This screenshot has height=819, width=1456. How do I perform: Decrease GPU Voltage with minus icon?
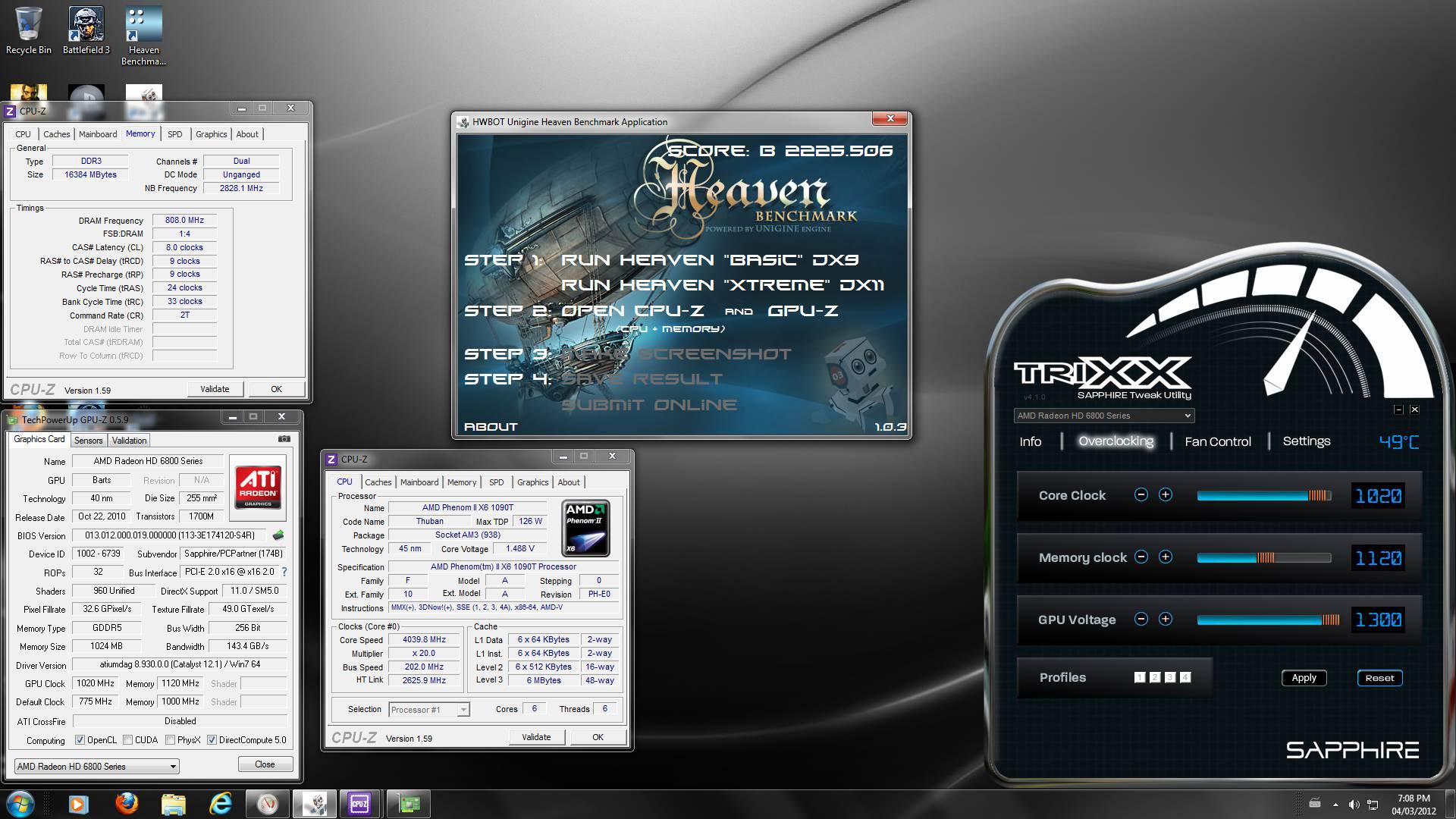[1141, 619]
